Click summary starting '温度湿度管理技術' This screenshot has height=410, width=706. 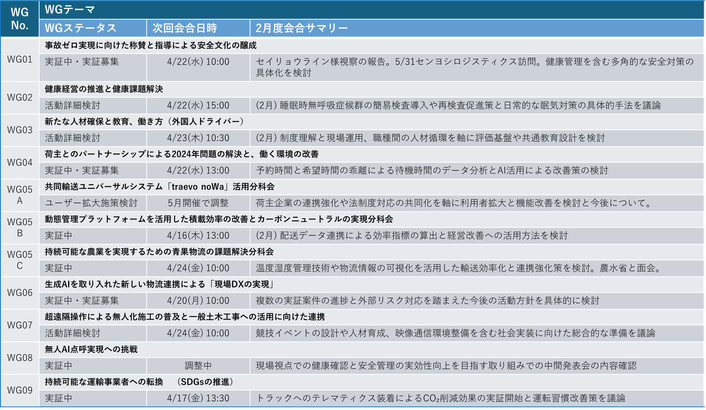click(x=459, y=268)
